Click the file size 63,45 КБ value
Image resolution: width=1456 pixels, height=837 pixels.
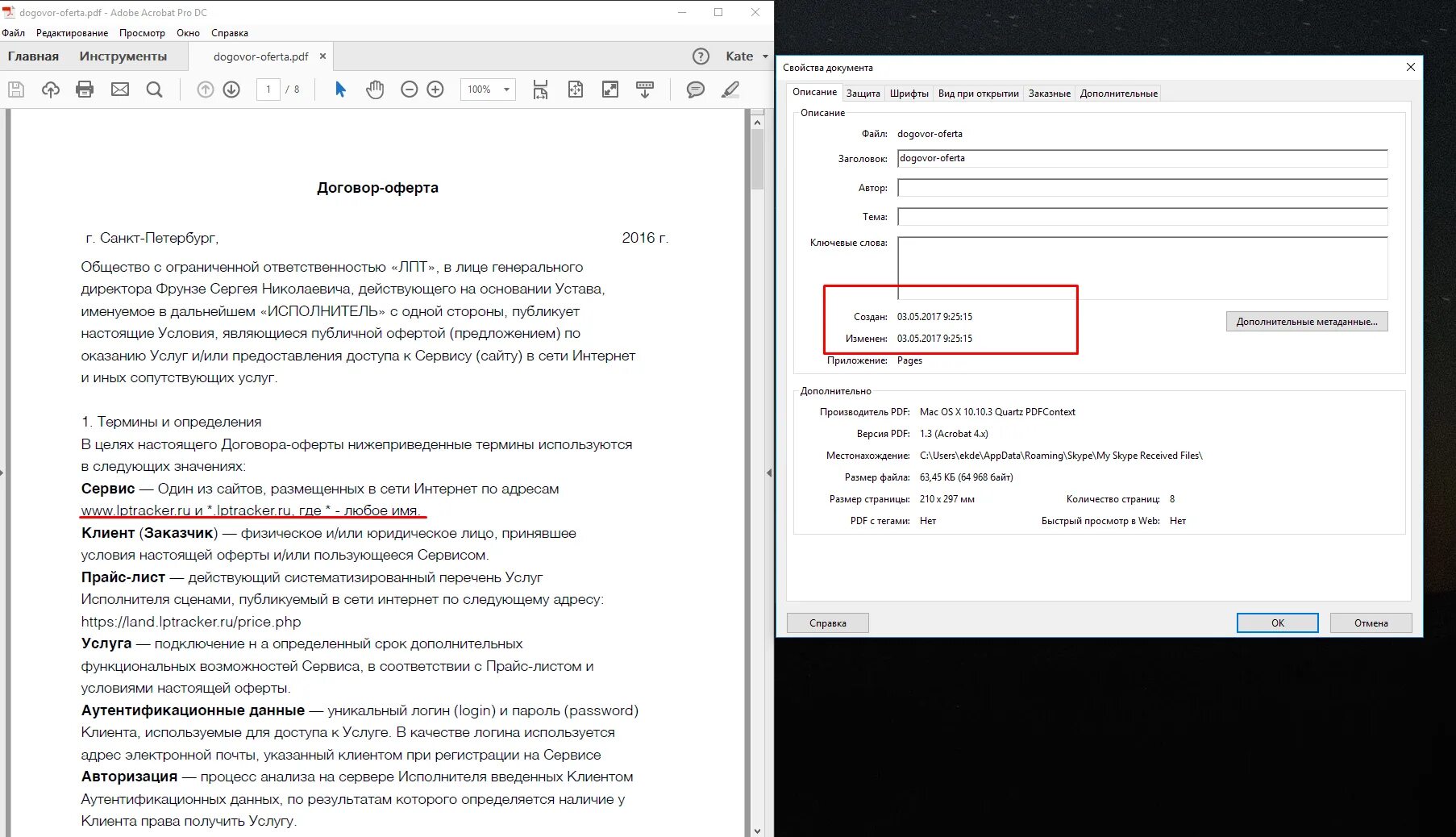(x=967, y=477)
